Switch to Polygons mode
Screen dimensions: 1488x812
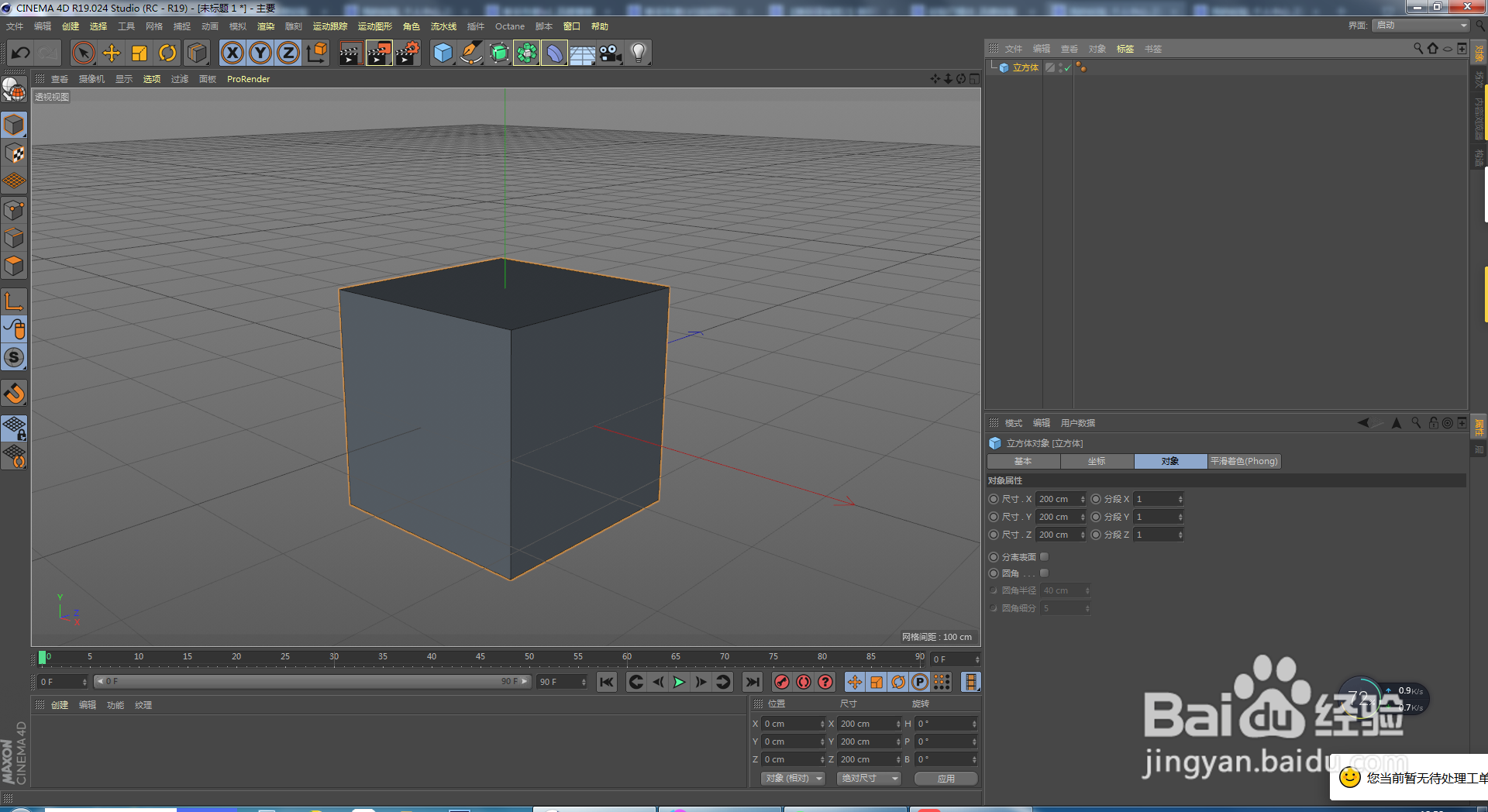pos(15,266)
